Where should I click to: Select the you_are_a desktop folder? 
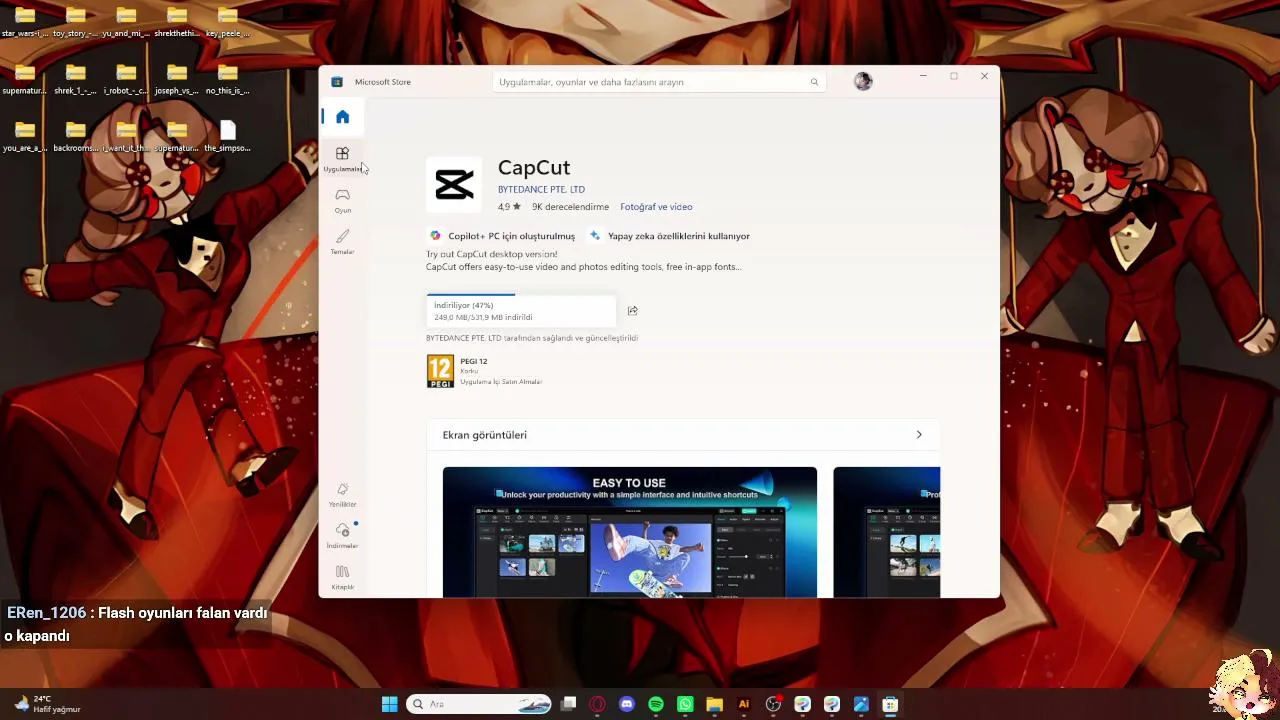tap(25, 137)
